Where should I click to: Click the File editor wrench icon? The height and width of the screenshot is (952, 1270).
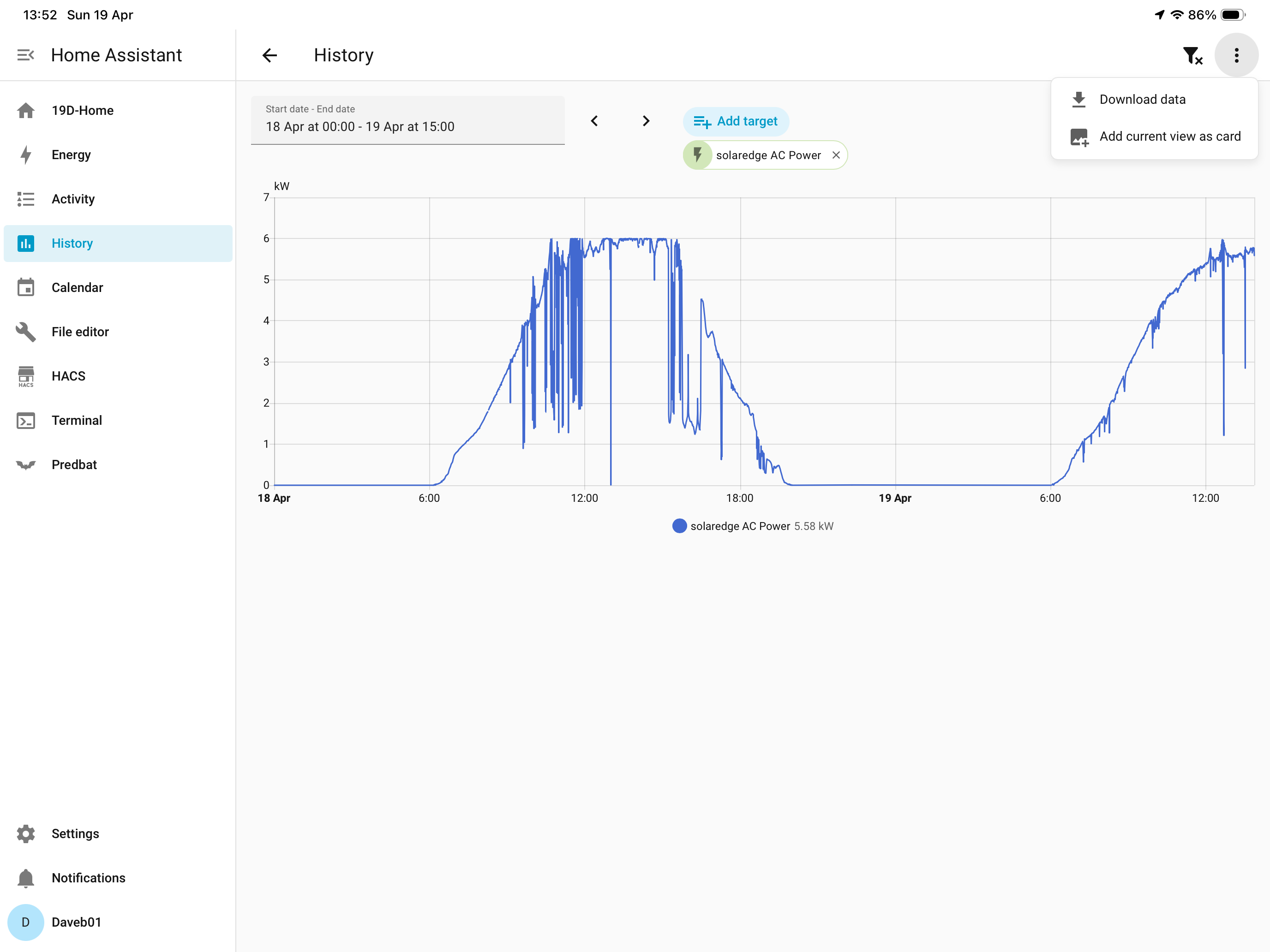[x=25, y=332]
